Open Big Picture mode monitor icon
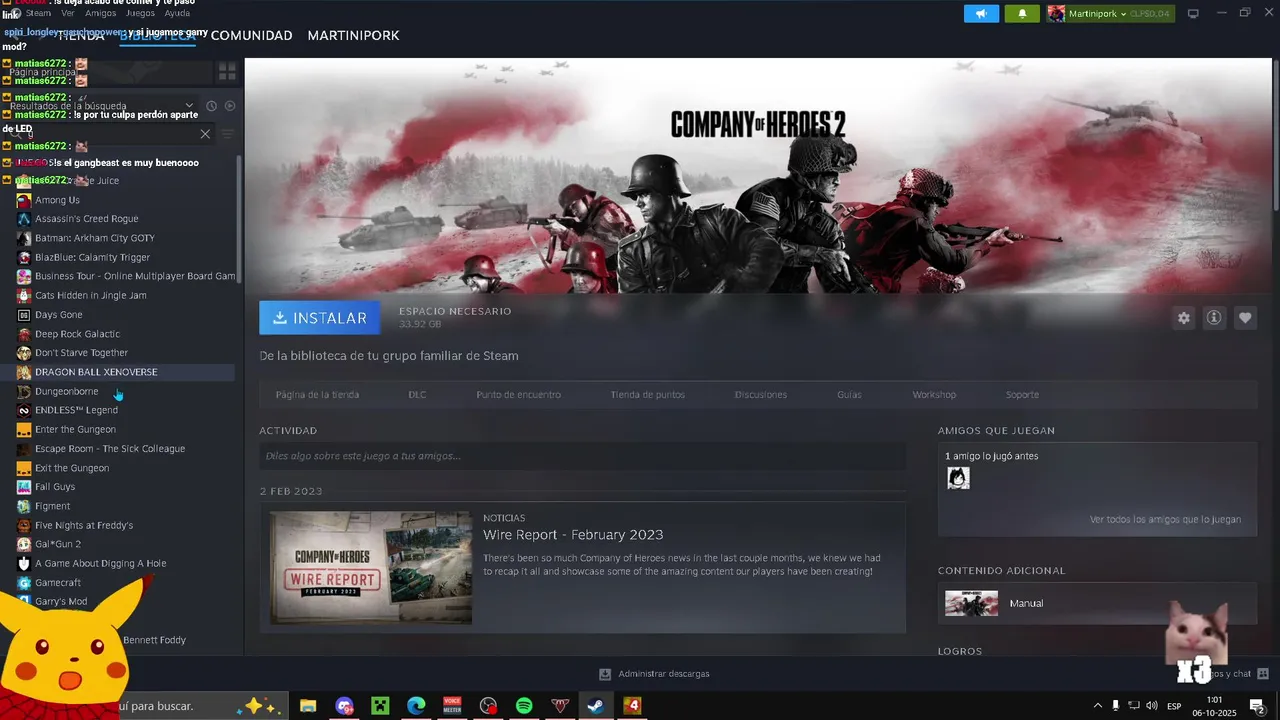The width and height of the screenshot is (1280, 720). click(x=1193, y=14)
